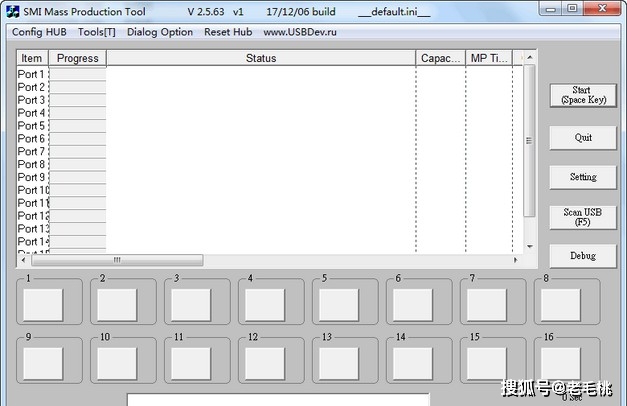
Task: Click port slot box 5
Action: click(x=339, y=305)
